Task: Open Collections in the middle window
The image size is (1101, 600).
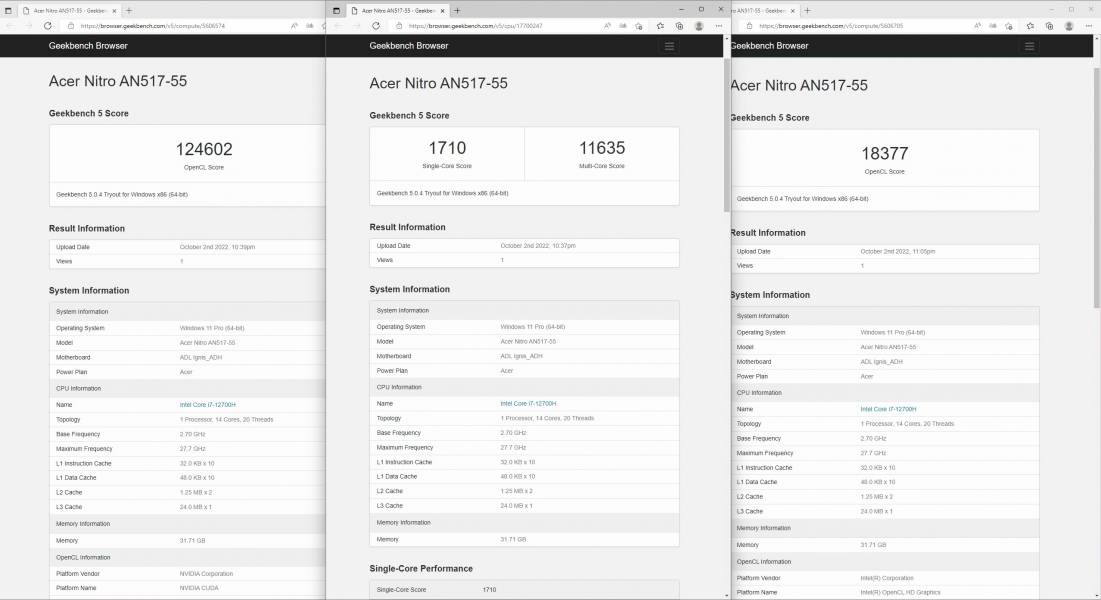Action: [x=679, y=26]
